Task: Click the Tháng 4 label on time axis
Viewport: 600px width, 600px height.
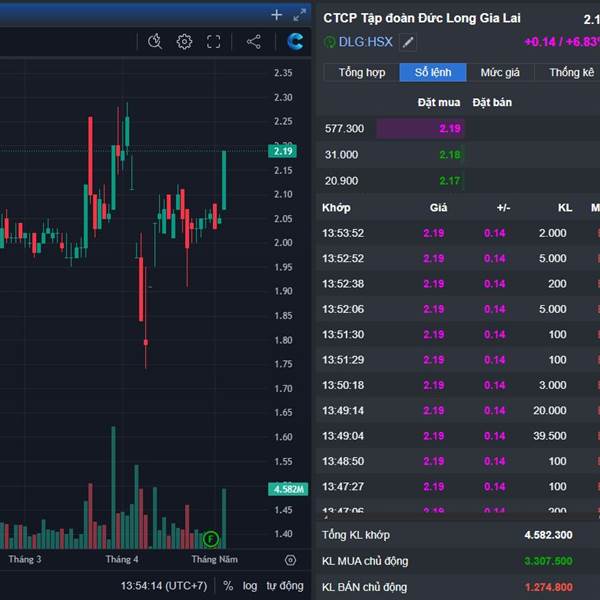Action: [x=122, y=559]
